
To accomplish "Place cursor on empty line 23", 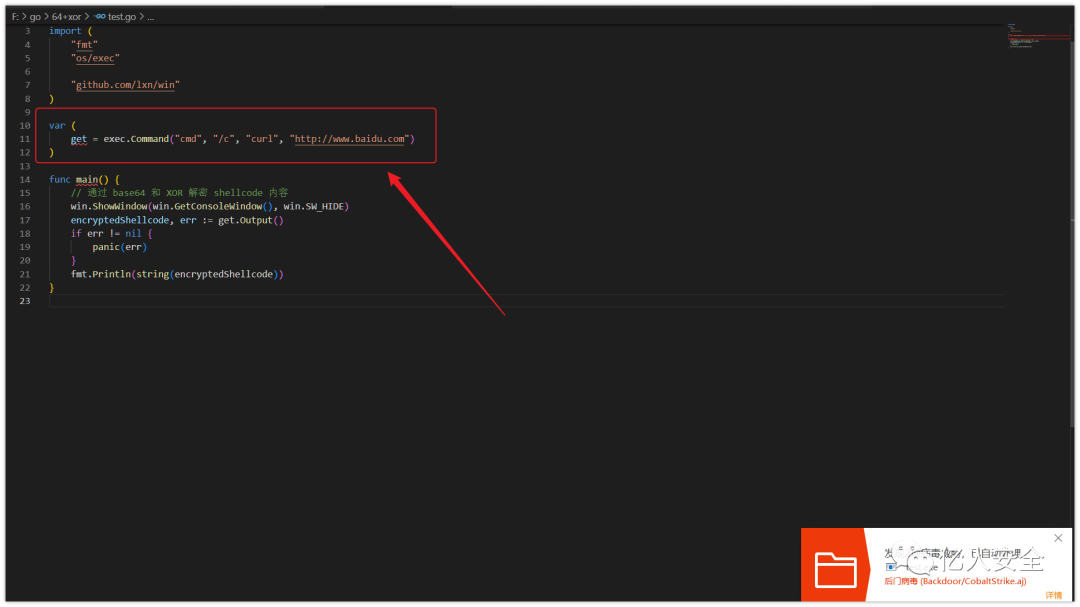I will 526,301.
